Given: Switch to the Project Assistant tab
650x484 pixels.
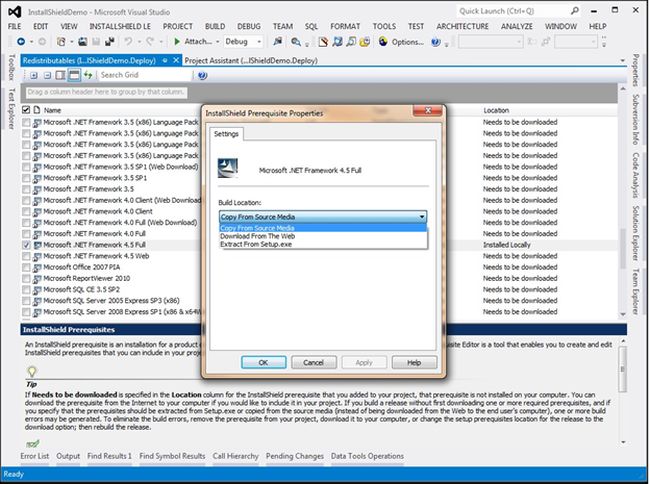Looking at the screenshot, I should 251,60.
